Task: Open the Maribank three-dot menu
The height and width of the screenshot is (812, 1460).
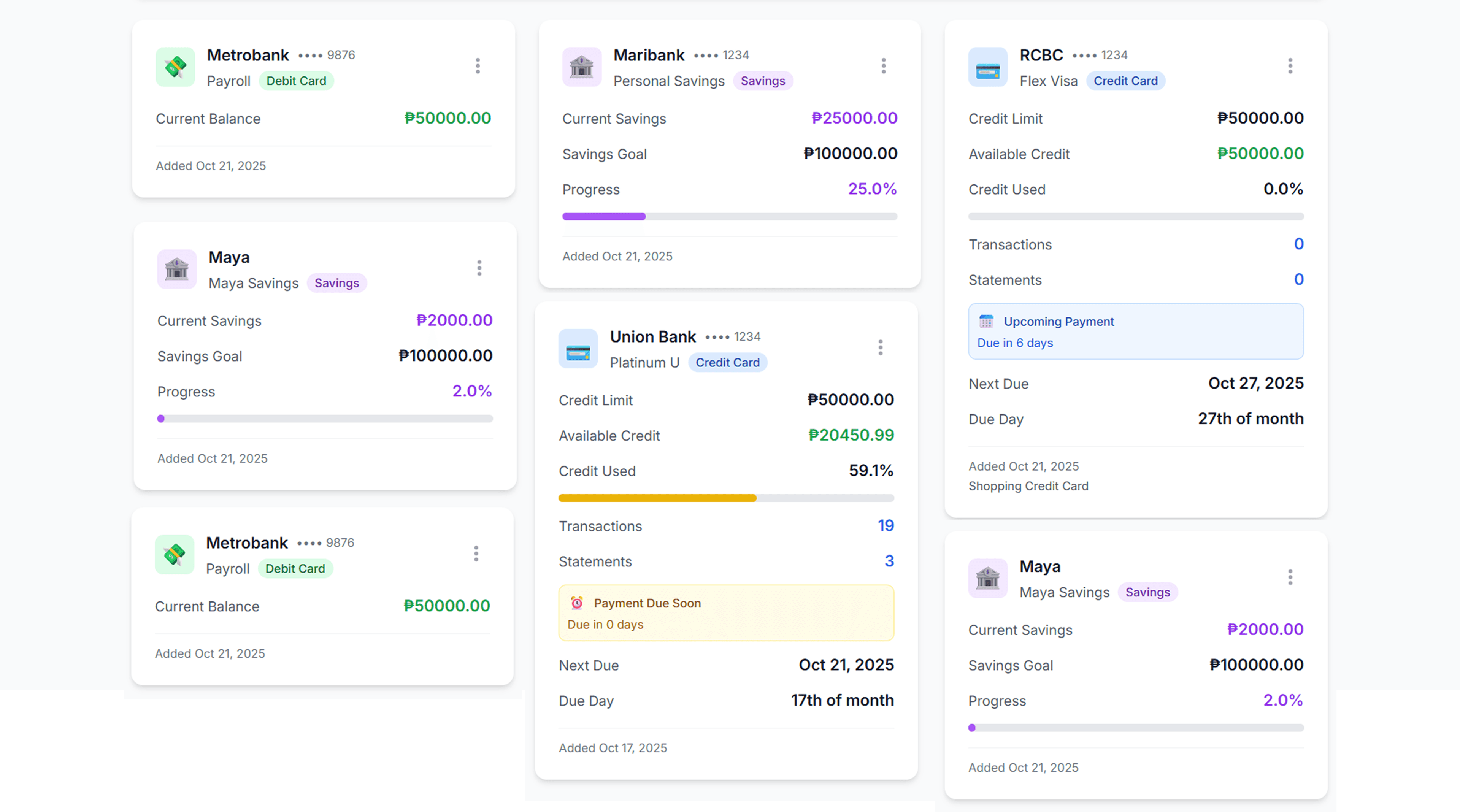Action: pos(883,66)
